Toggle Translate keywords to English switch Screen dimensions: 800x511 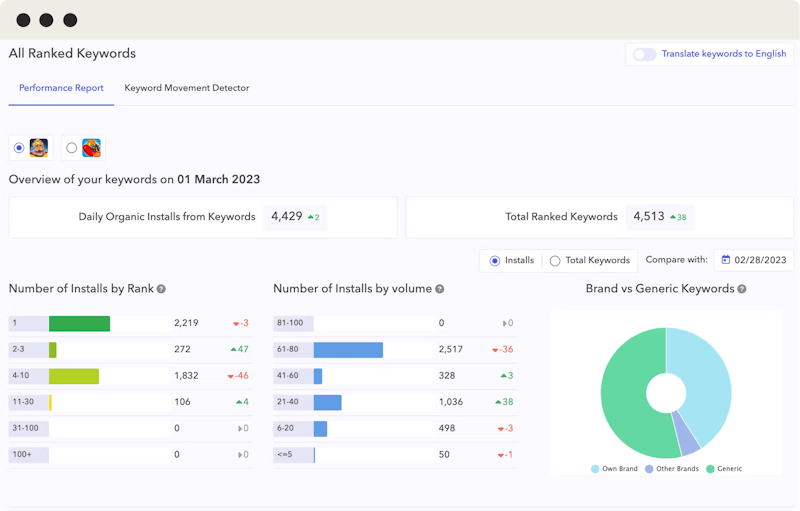tap(644, 54)
